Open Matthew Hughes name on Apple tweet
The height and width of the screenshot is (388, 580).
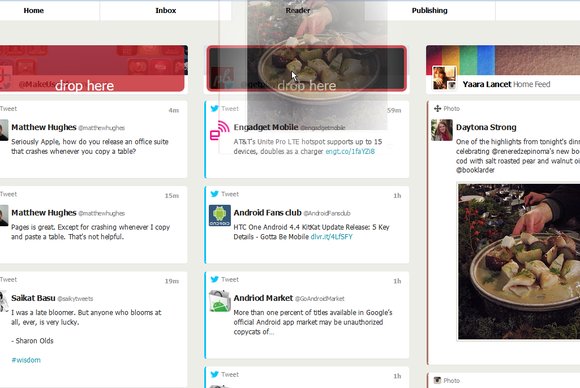point(44,127)
